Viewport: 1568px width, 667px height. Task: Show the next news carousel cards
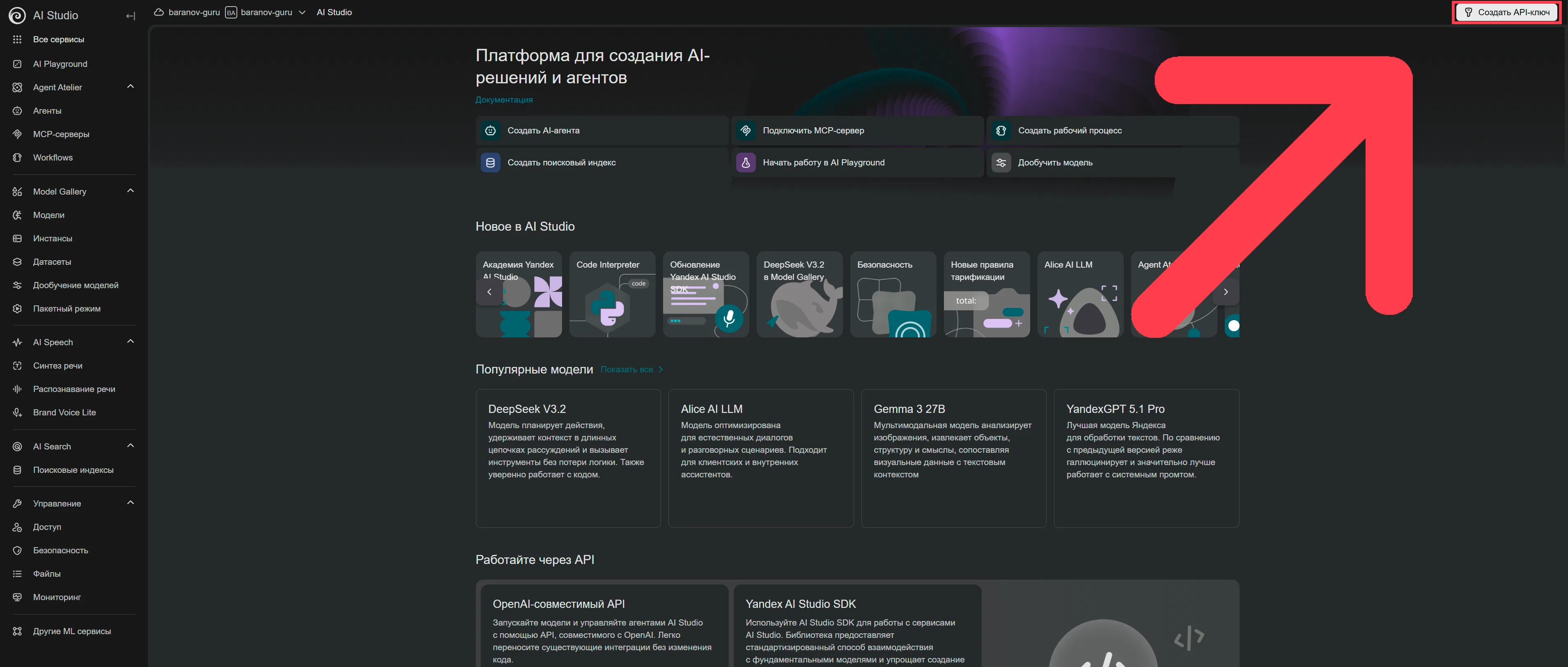(x=1225, y=292)
